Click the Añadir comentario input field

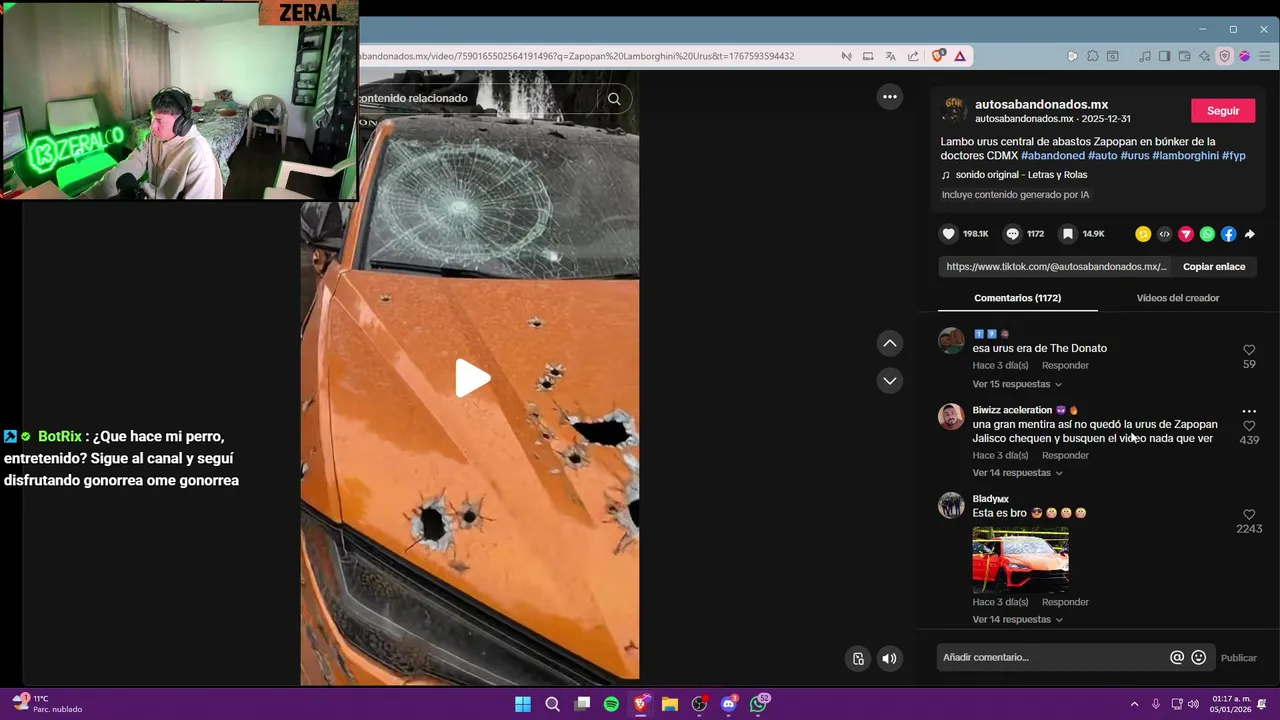[x=1053, y=657]
